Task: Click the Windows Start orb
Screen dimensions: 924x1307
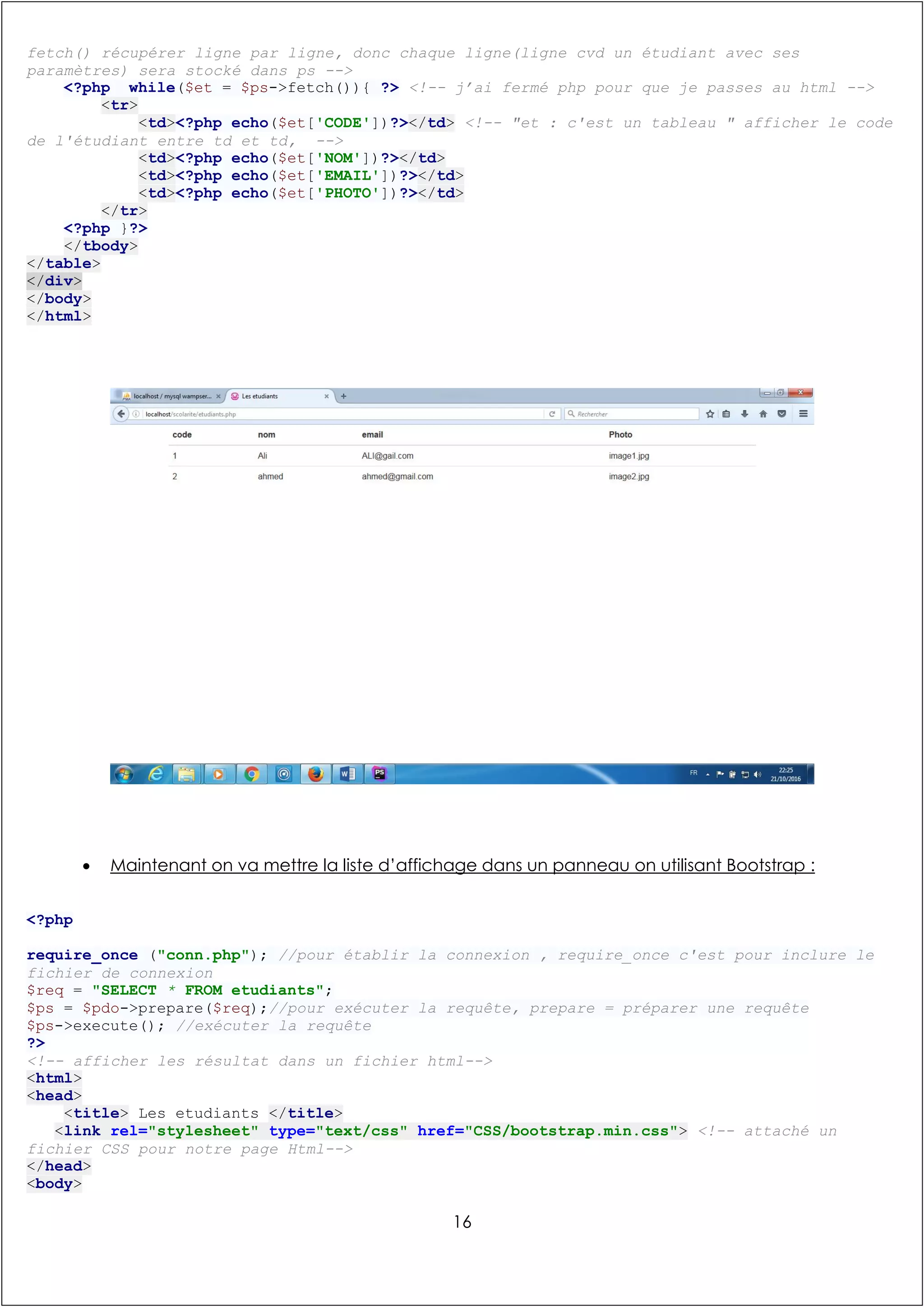Action: click(x=124, y=774)
